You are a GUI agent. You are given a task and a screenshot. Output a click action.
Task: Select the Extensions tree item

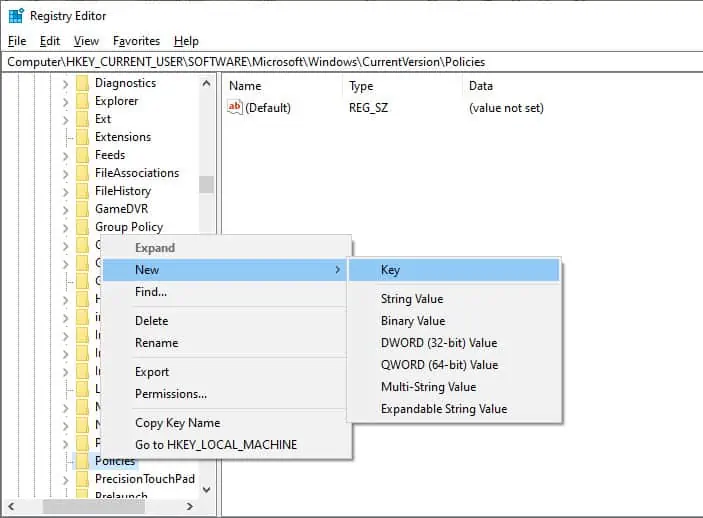[x=123, y=137]
